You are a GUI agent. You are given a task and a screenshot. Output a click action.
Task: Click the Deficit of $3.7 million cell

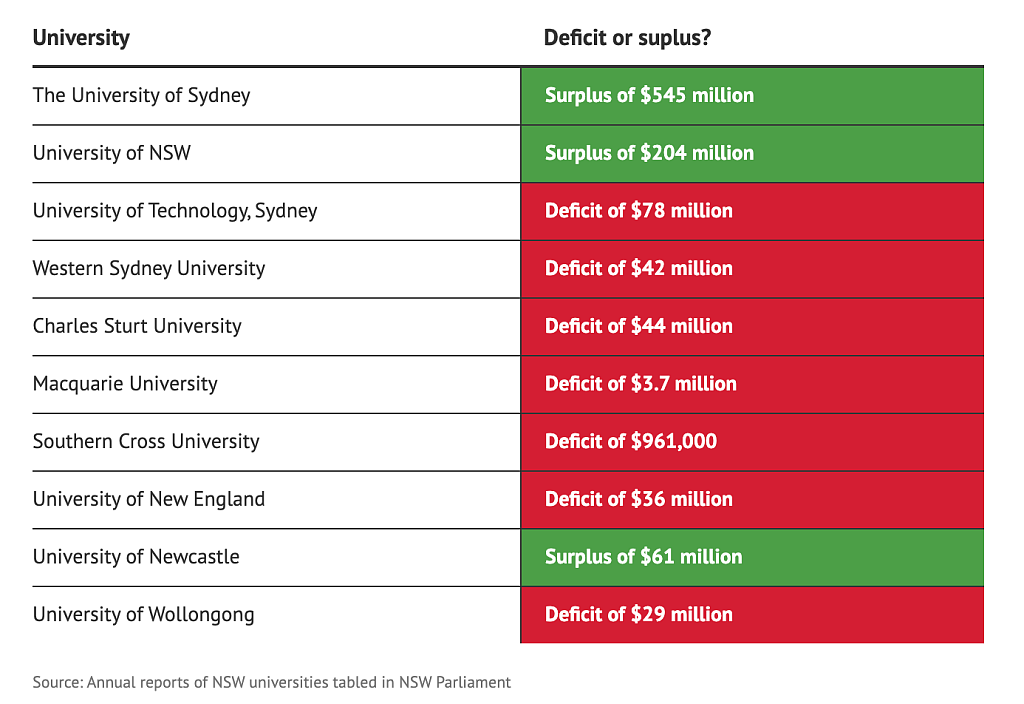[x=752, y=385]
